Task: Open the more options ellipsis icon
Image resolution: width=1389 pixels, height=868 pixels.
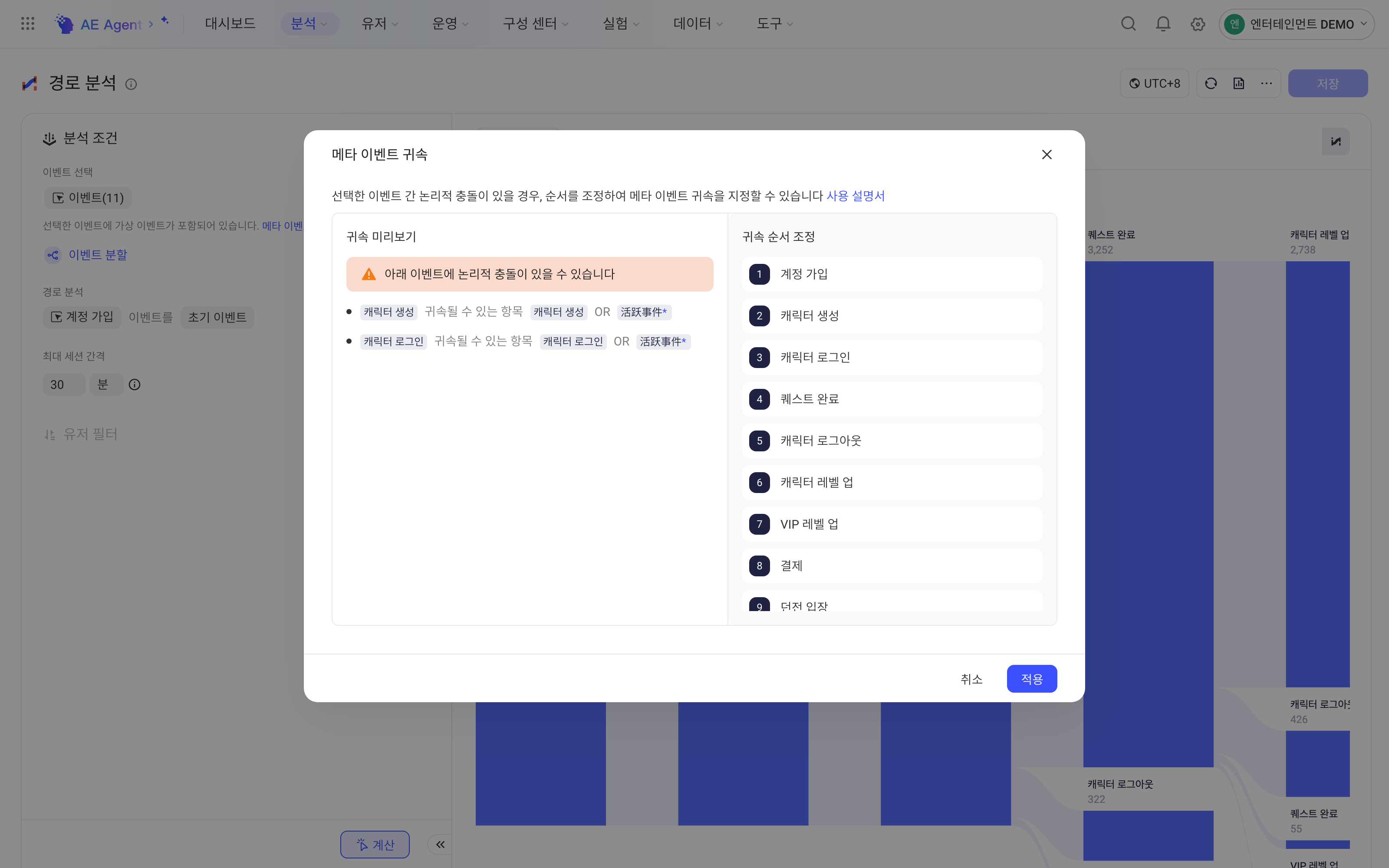Action: [x=1266, y=84]
